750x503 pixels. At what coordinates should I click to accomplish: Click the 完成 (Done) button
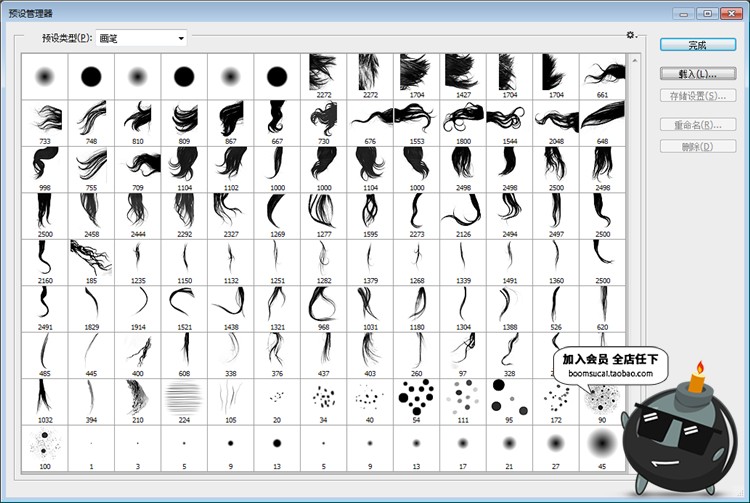coord(697,45)
